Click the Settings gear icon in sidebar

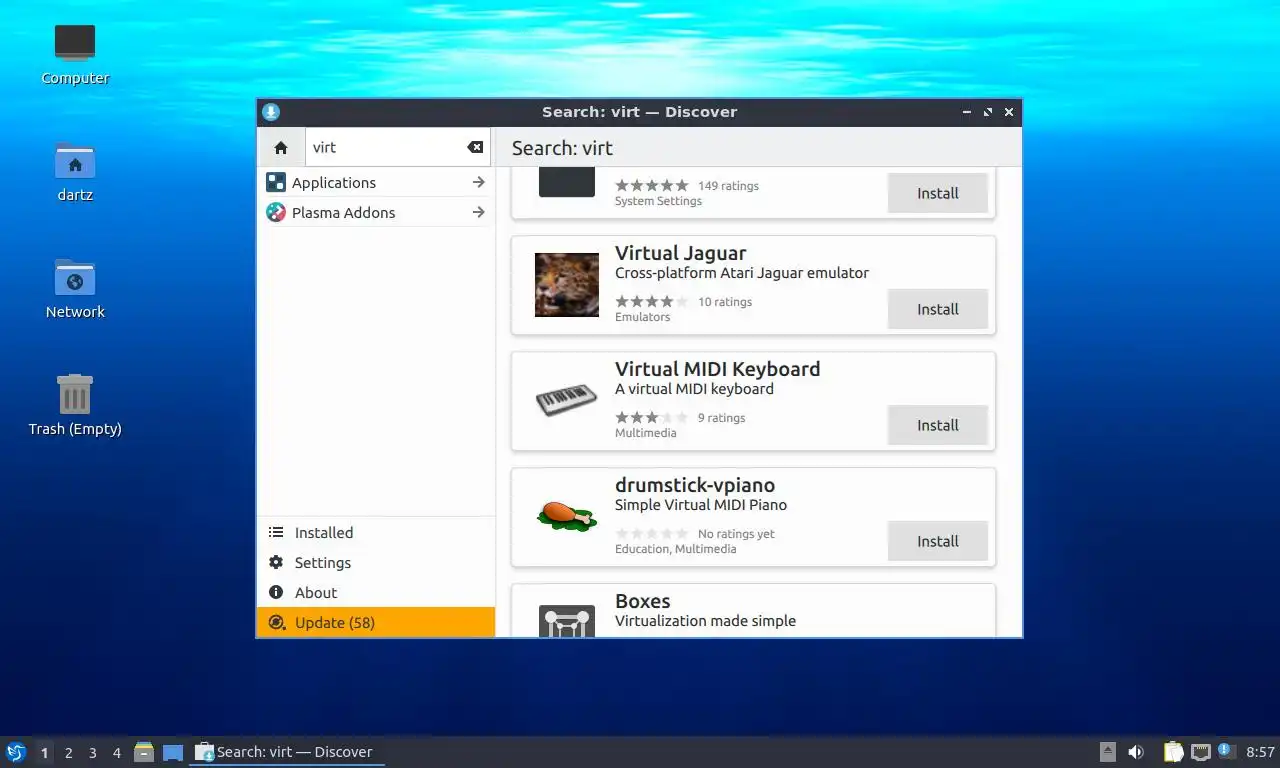tap(276, 563)
